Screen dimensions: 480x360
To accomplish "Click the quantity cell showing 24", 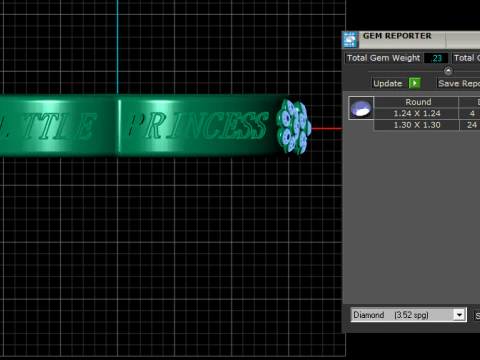I will 471,125.
